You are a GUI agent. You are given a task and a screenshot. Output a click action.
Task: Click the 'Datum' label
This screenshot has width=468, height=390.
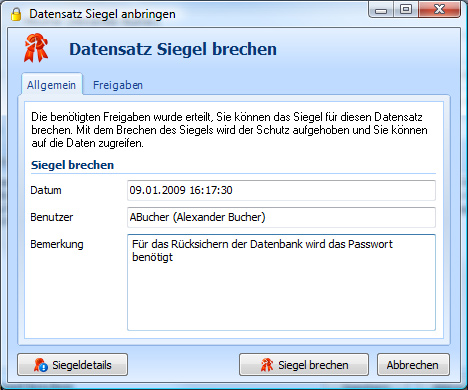click(46, 190)
